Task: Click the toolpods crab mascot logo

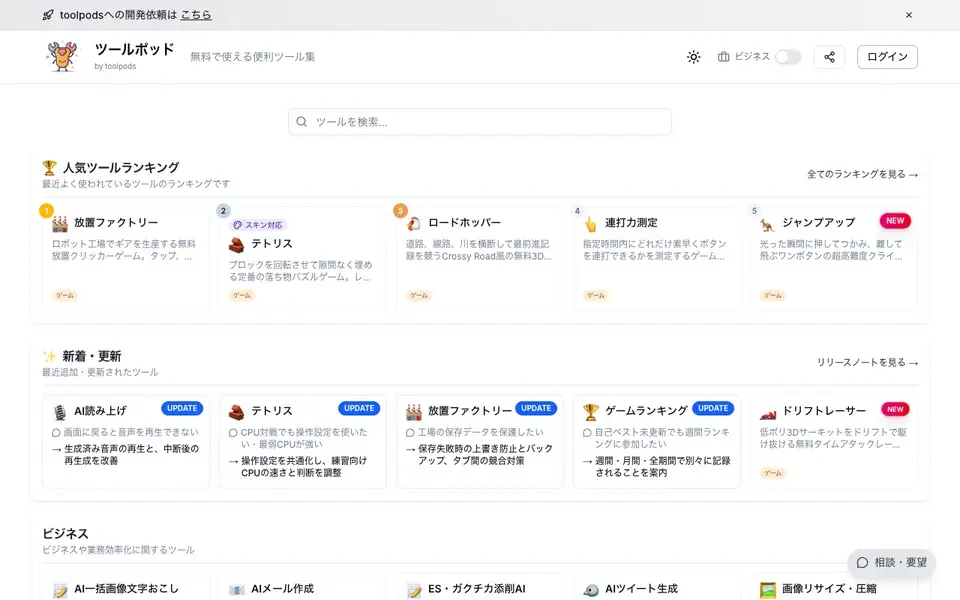Action: [x=62, y=56]
